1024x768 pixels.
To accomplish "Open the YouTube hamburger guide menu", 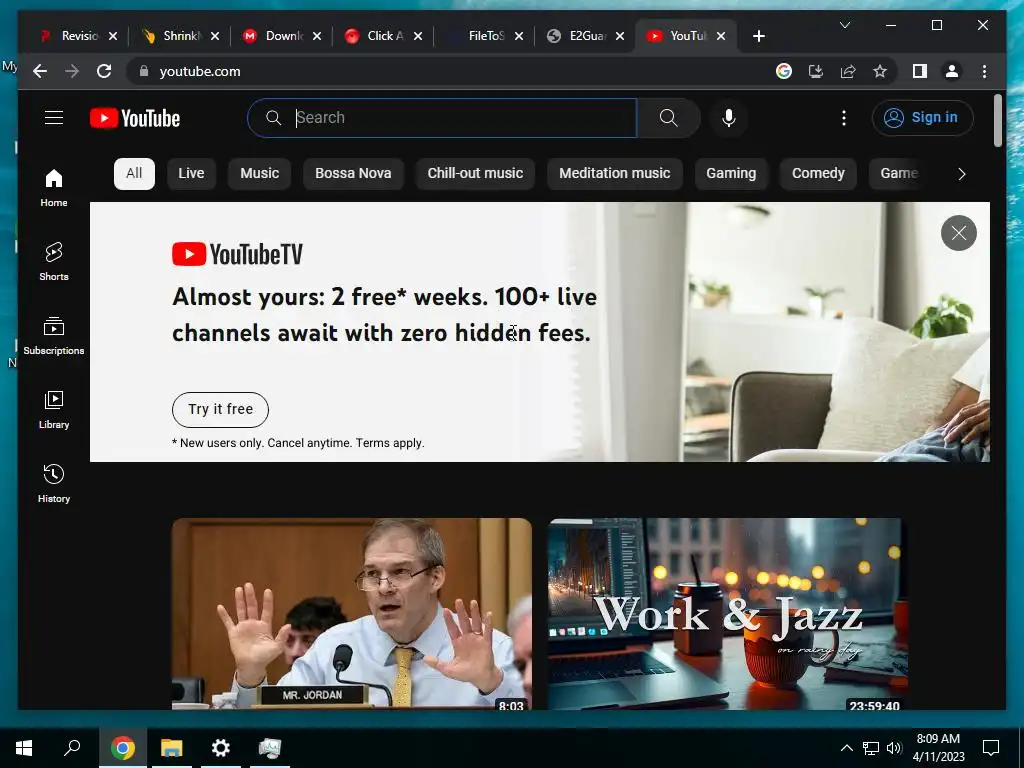I will 54,118.
